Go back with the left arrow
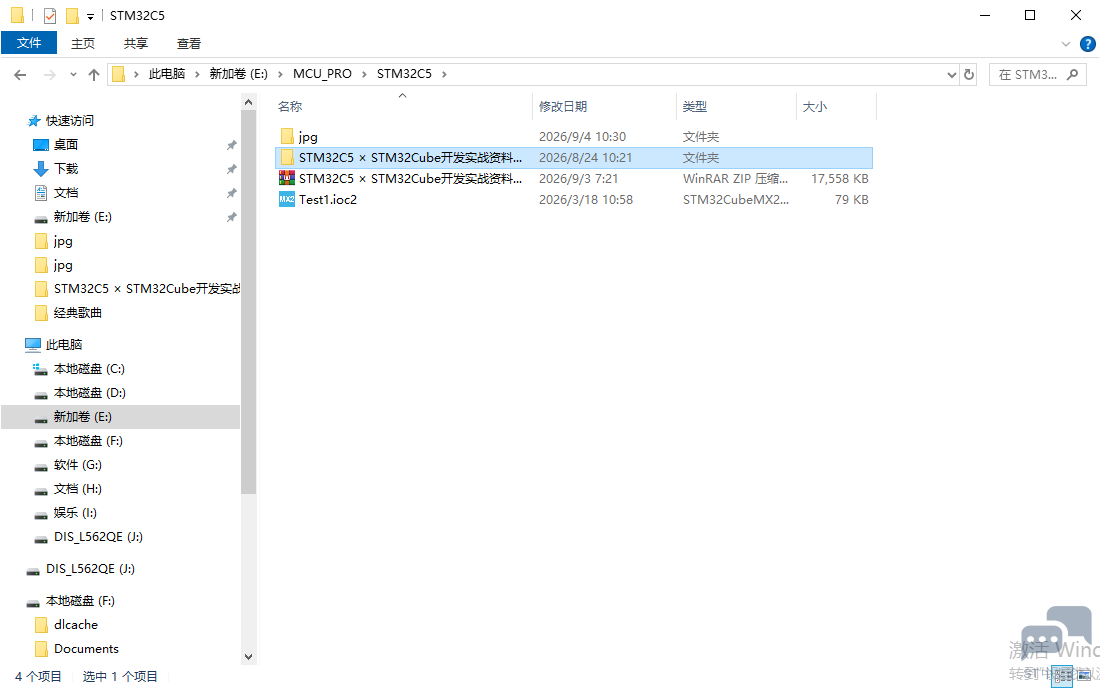Viewport: 1100px width, 689px height. coord(20,74)
